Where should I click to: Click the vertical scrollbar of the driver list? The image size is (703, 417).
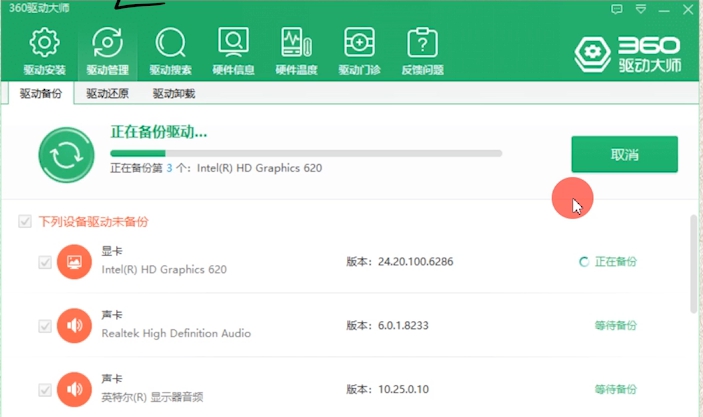pyautogui.click(x=694, y=264)
